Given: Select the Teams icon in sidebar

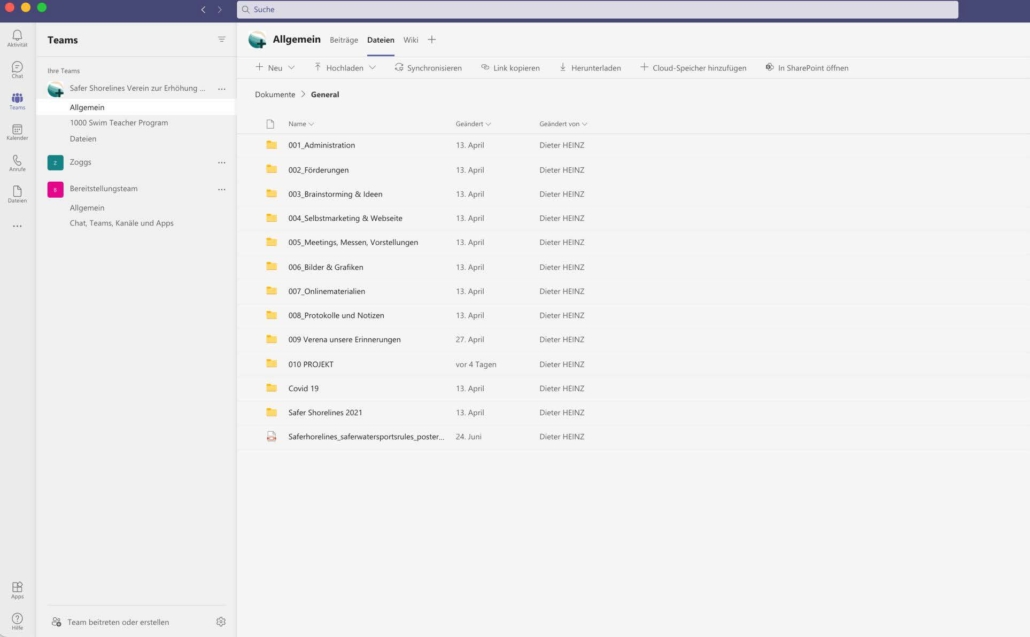Looking at the screenshot, I should (x=17, y=100).
